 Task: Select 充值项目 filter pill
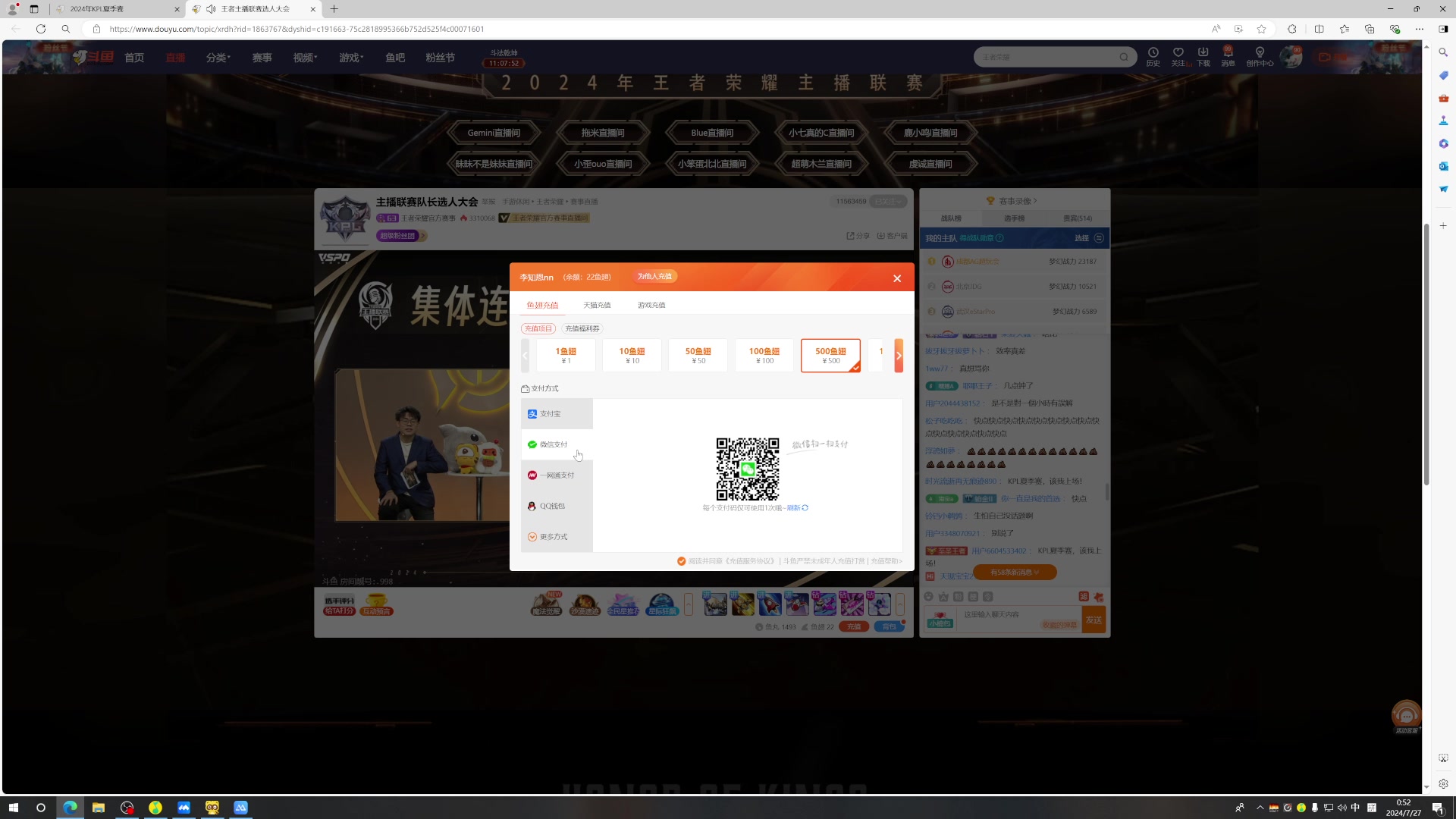click(x=538, y=328)
